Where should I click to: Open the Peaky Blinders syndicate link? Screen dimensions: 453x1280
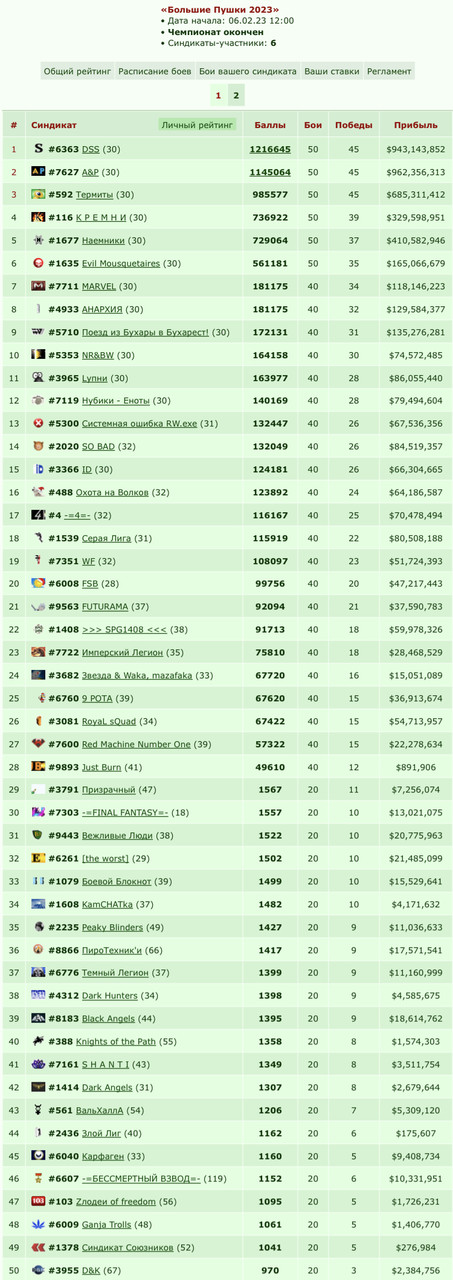pyautogui.click(x=112, y=927)
